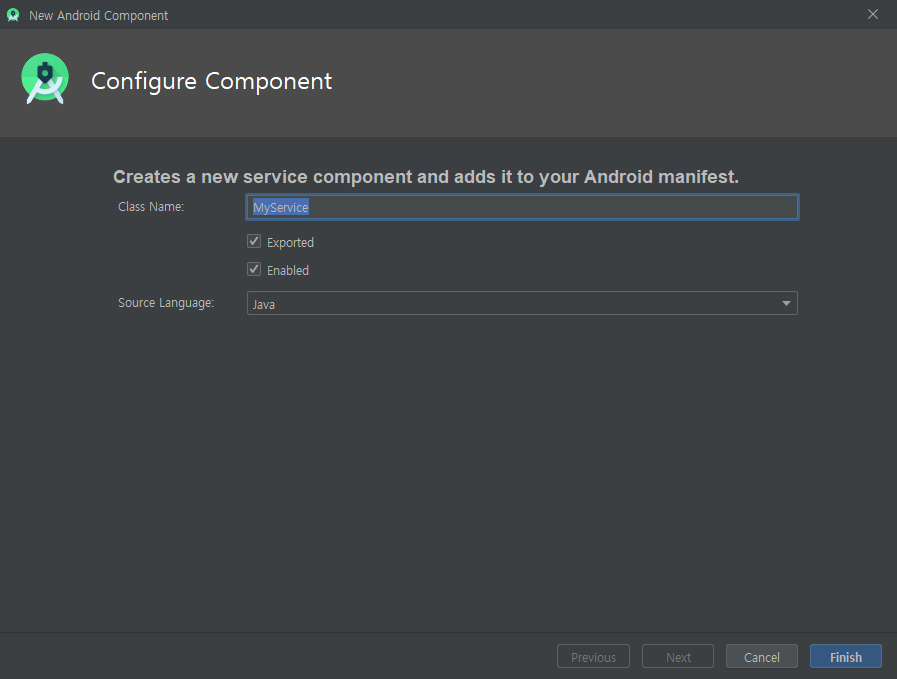Close the New Android Component dialog
Viewport: 897px width, 679px height.
[x=872, y=14]
